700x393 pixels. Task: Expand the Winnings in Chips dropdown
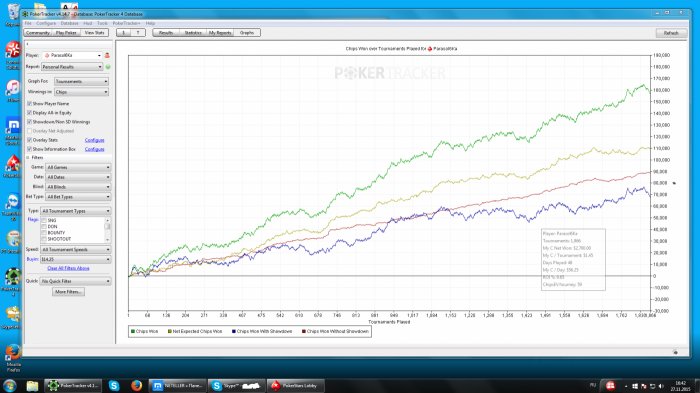(x=81, y=92)
